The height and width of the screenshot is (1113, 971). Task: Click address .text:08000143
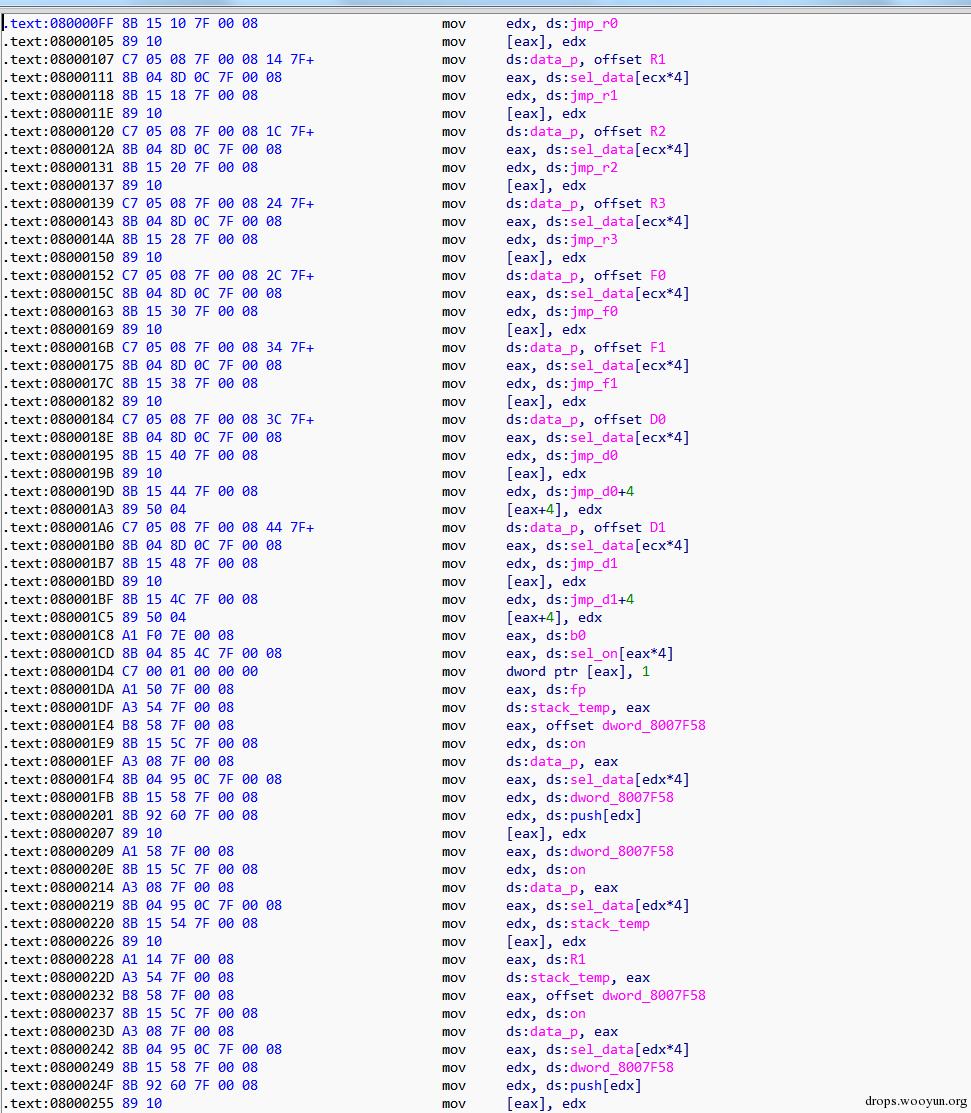tap(58, 221)
